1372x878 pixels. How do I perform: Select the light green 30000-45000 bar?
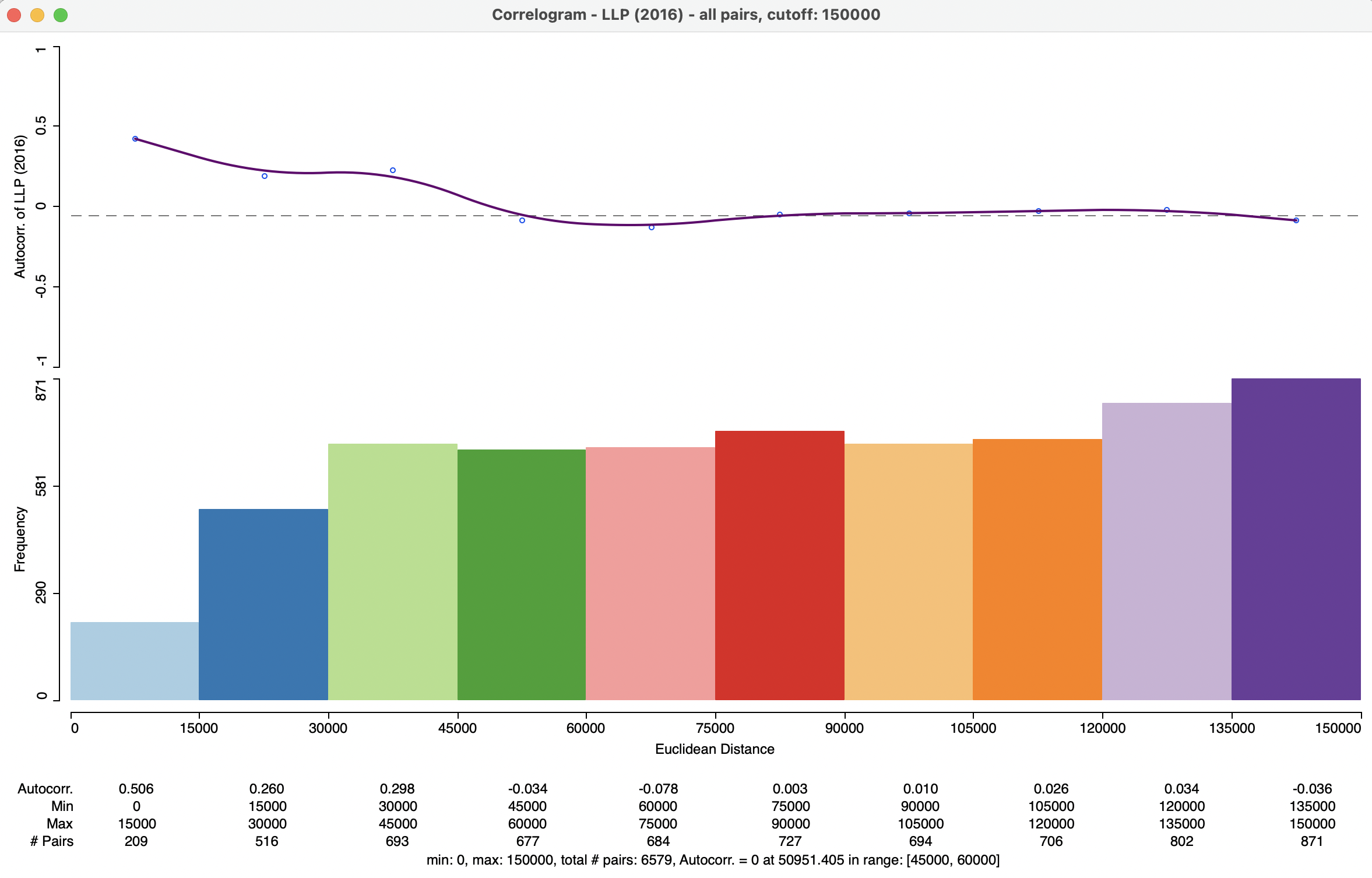click(393, 571)
